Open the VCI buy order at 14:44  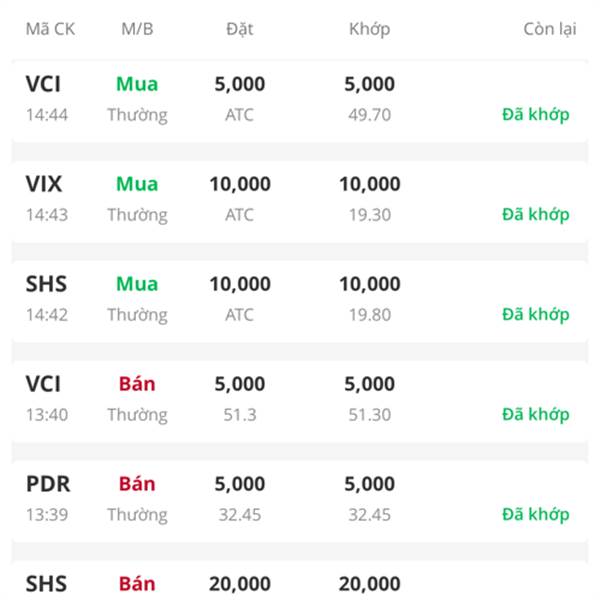tap(300, 101)
